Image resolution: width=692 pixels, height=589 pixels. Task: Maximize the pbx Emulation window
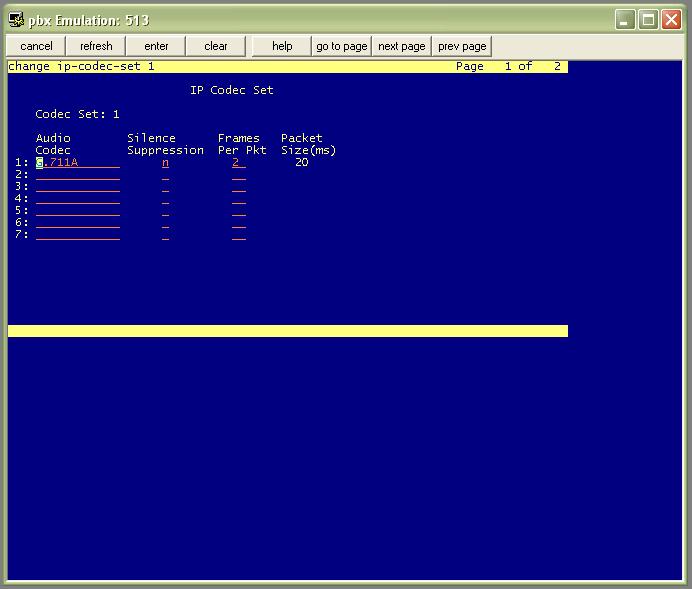648,20
